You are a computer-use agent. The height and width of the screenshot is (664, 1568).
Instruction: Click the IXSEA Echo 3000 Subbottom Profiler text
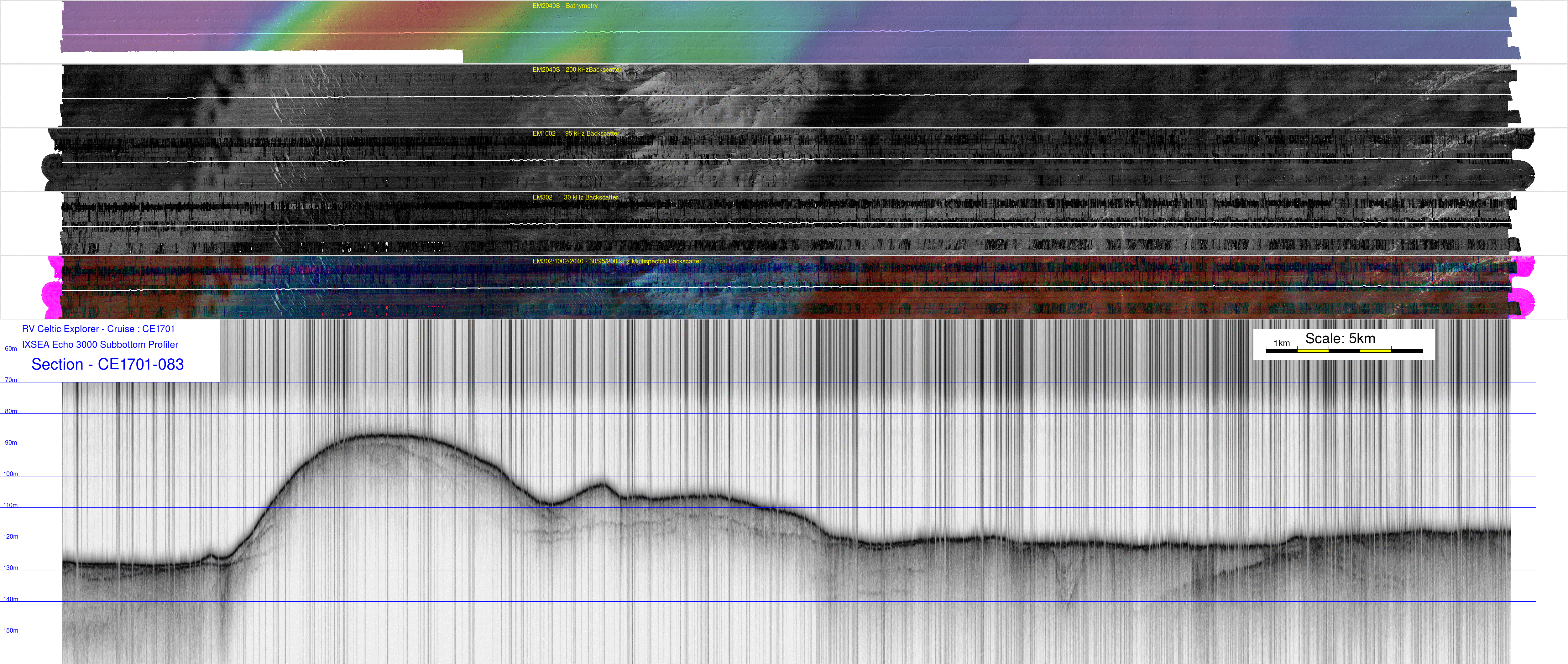coord(100,345)
